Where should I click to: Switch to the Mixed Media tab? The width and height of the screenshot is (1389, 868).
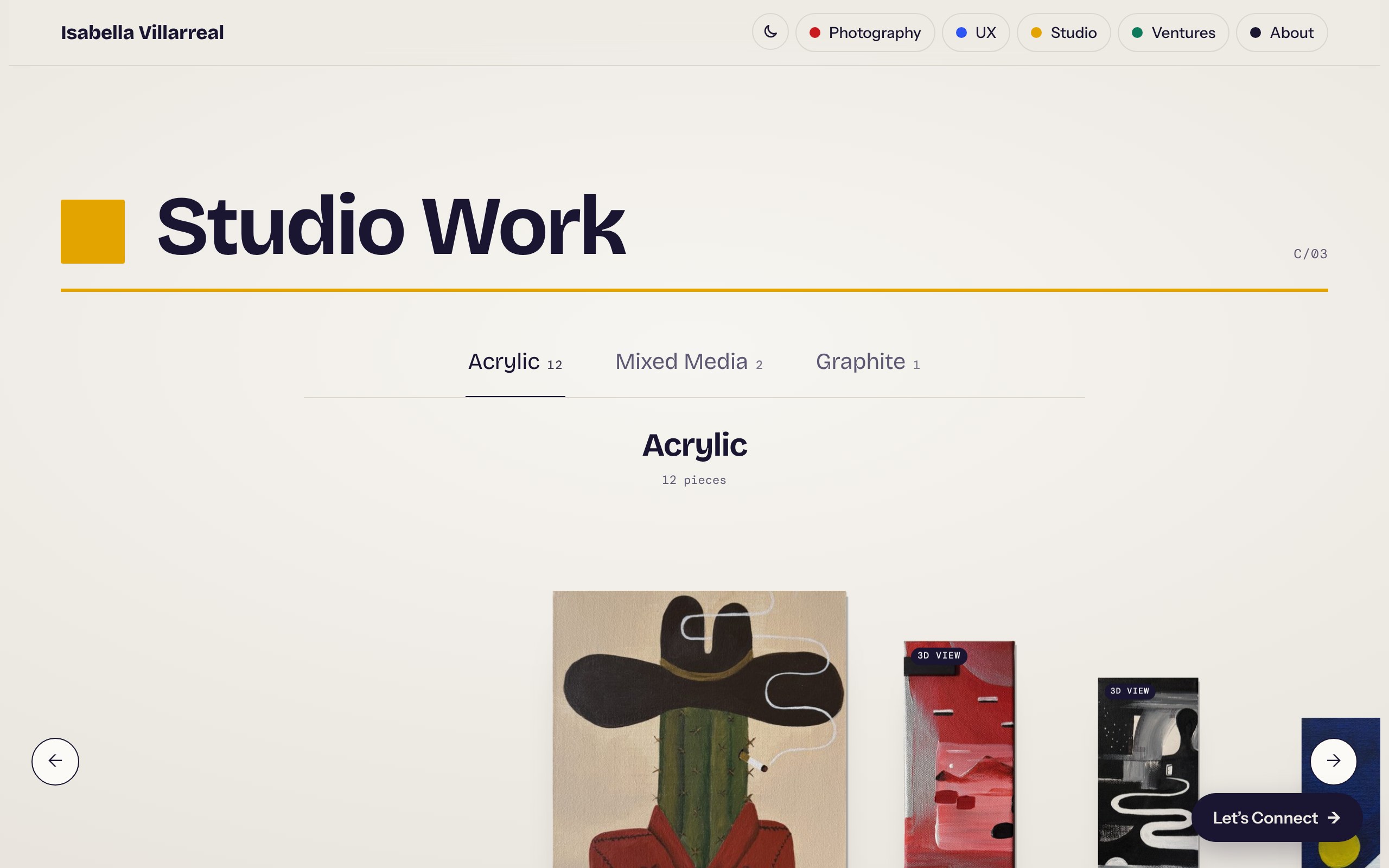pos(689,363)
